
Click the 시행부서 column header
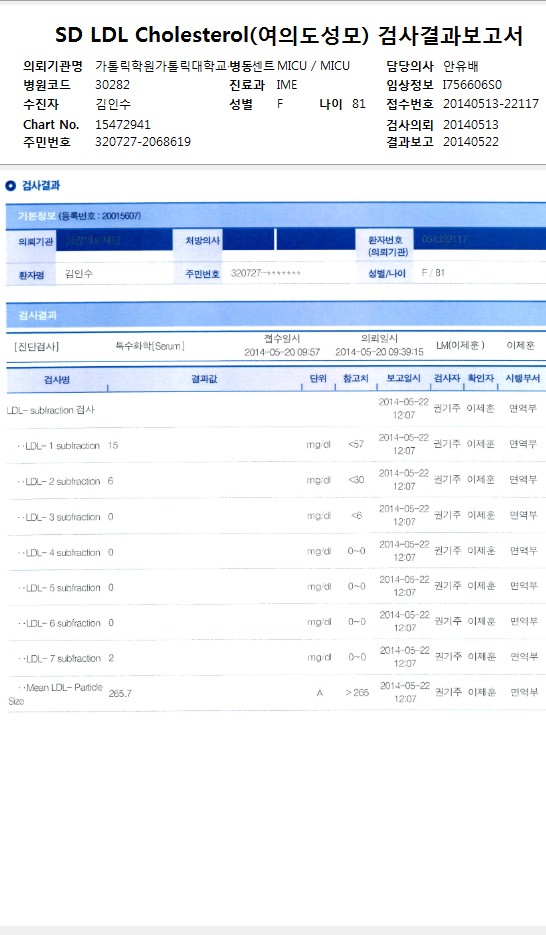pos(522,379)
